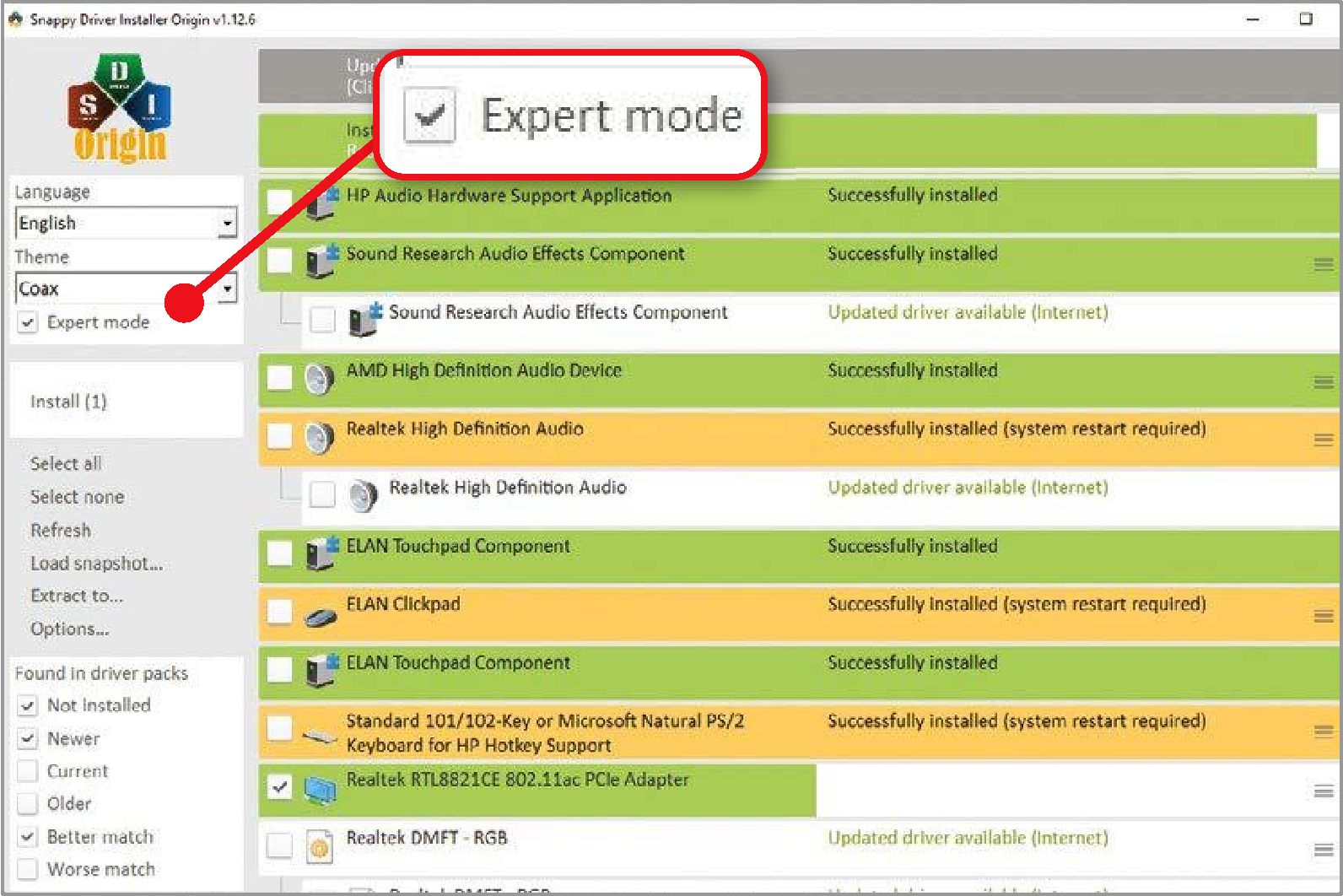Click the device icon on the white Sound Research sub-row

(365, 320)
